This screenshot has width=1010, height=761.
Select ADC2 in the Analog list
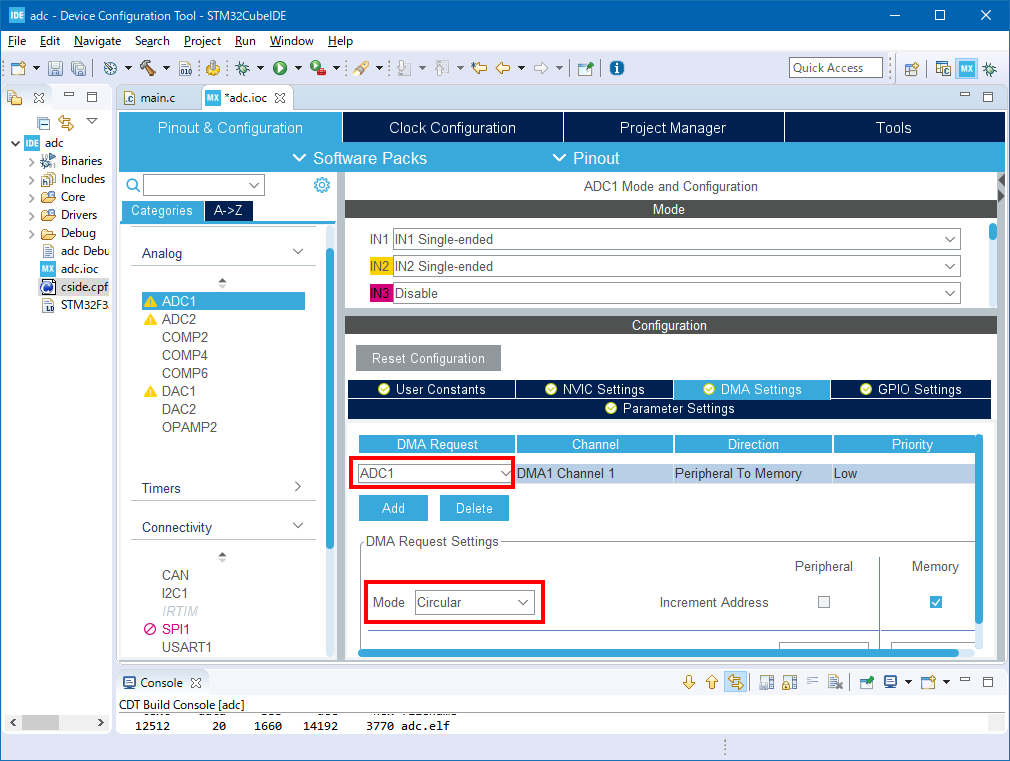178,319
